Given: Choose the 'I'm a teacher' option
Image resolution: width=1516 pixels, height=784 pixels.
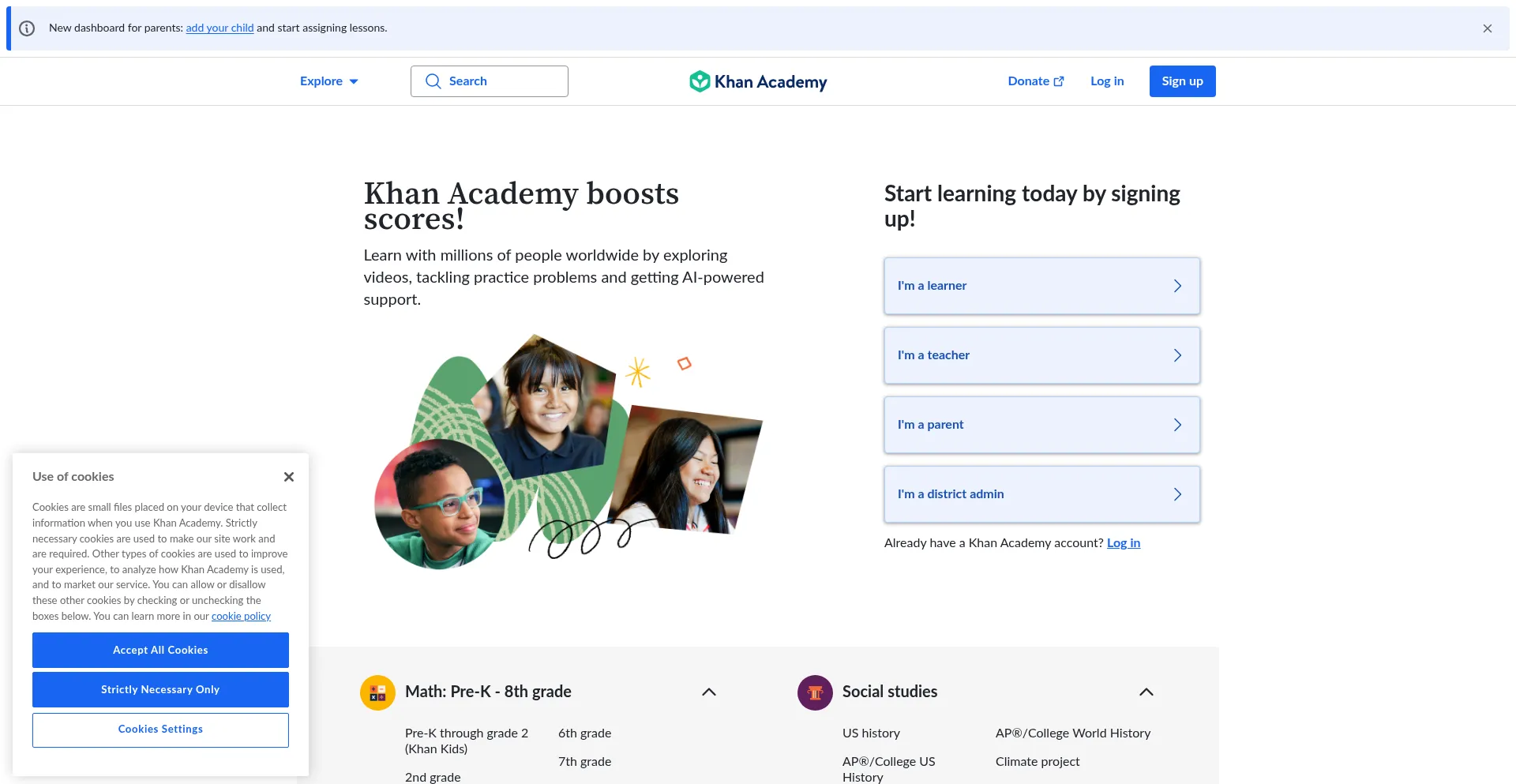Looking at the screenshot, I should tap(1041, 355).
